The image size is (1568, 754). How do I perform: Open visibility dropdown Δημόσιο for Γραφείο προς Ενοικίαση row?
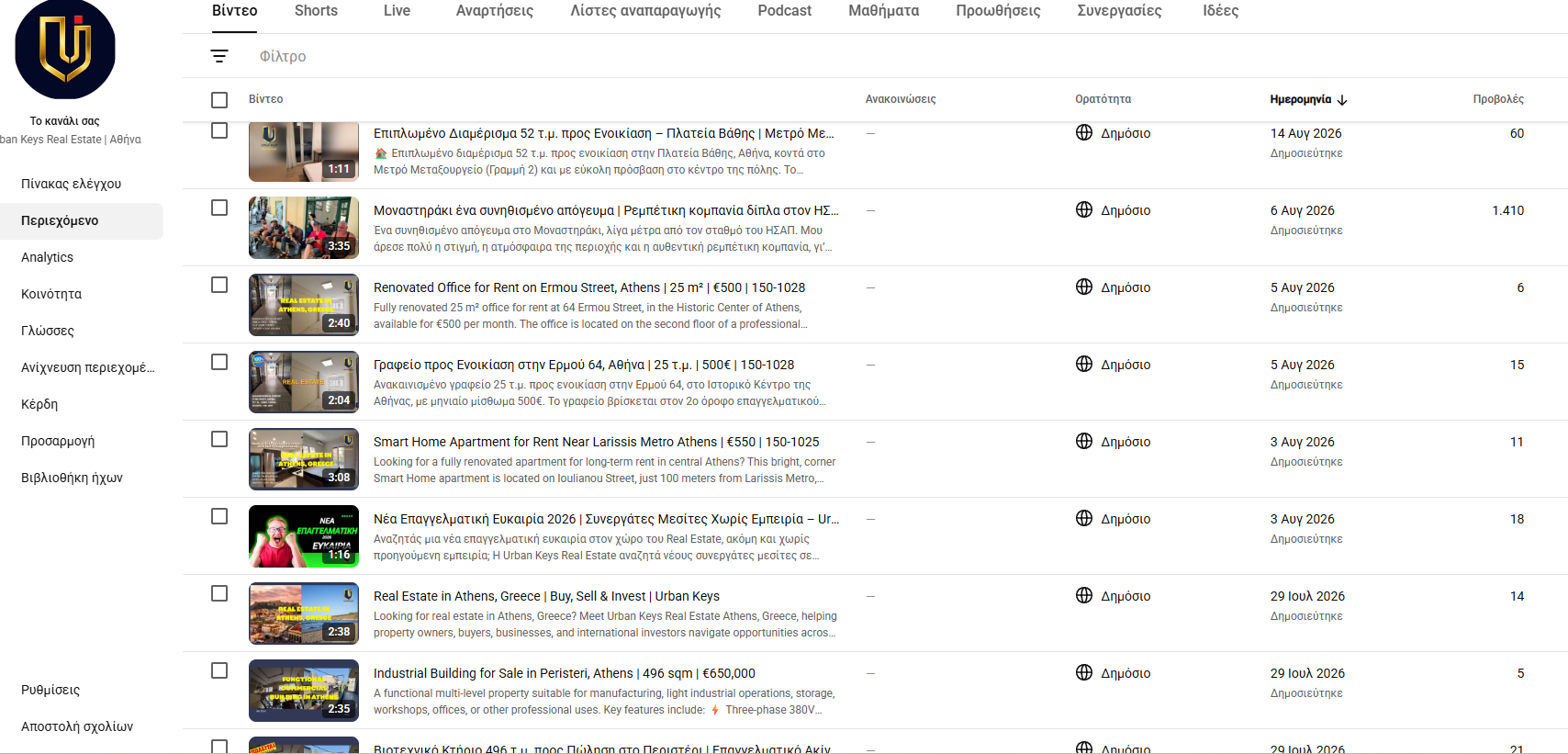1126,365
